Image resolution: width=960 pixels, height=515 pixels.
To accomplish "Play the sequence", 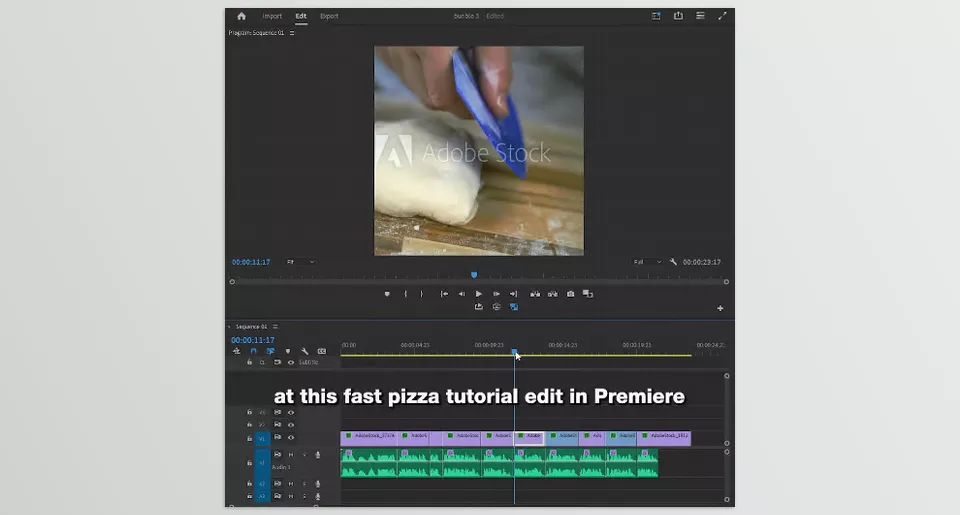I will tap(479, 294).
